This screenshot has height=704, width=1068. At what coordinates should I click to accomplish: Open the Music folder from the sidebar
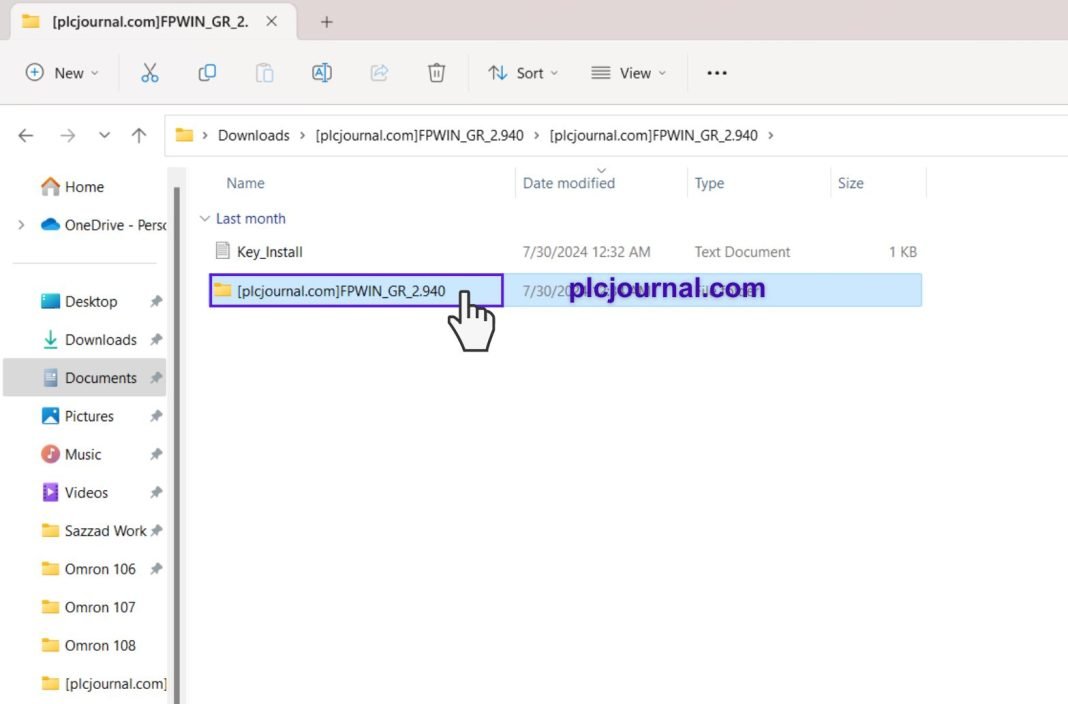[x=81, y=454]
